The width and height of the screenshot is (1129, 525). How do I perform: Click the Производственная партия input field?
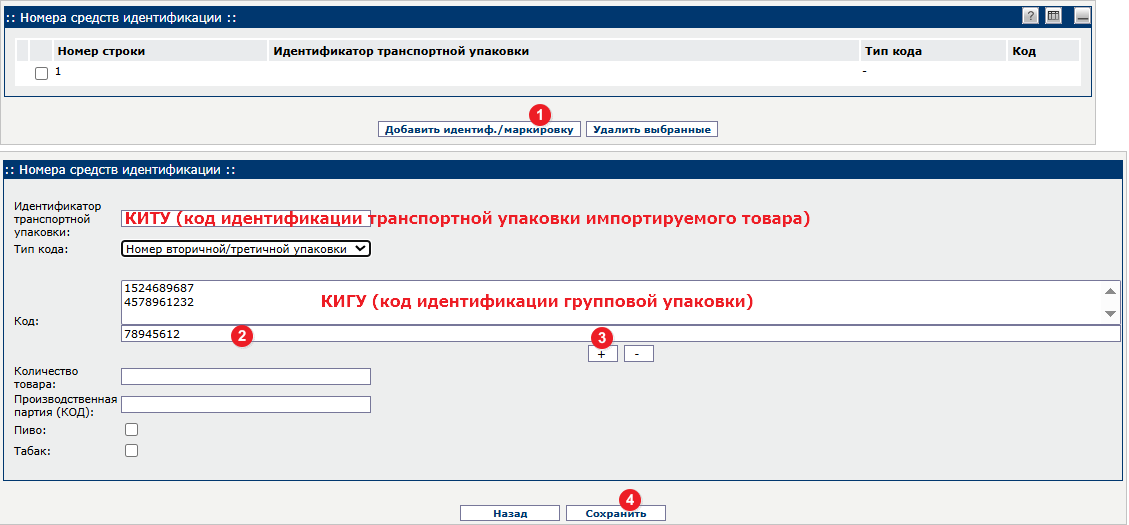point(245,404)
